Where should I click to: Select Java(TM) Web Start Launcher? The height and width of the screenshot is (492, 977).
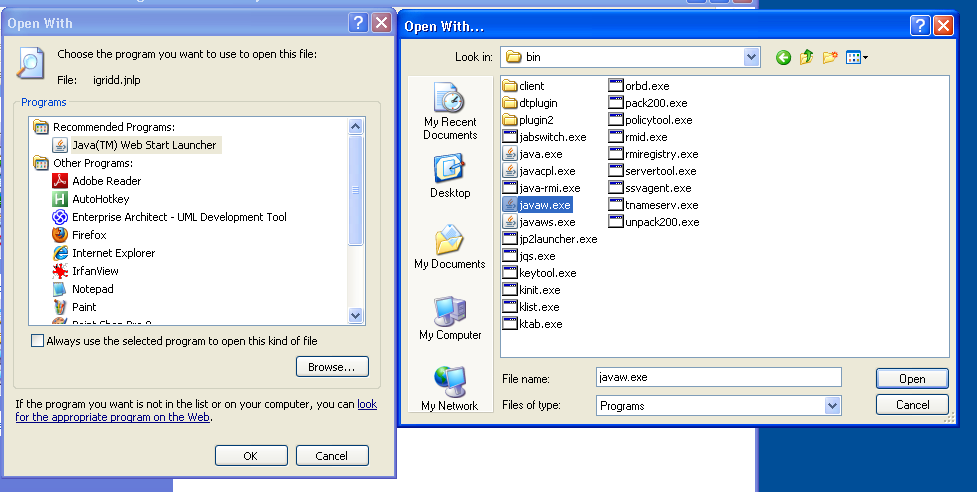136,145
